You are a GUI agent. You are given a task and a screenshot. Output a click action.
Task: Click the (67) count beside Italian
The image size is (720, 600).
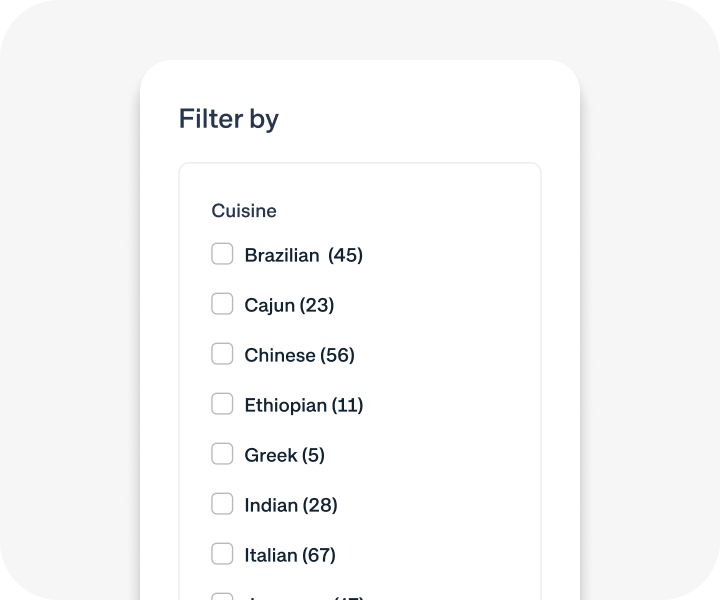tap(319, 555)
